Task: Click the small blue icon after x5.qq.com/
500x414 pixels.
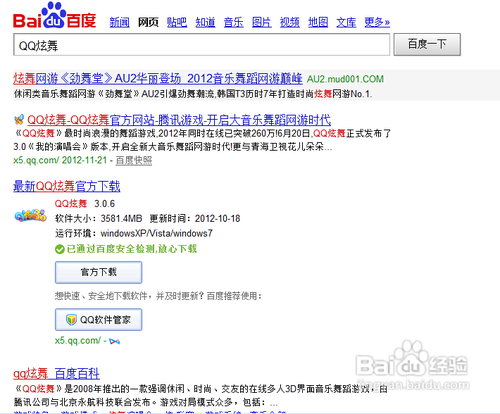Action: [114, 341]
